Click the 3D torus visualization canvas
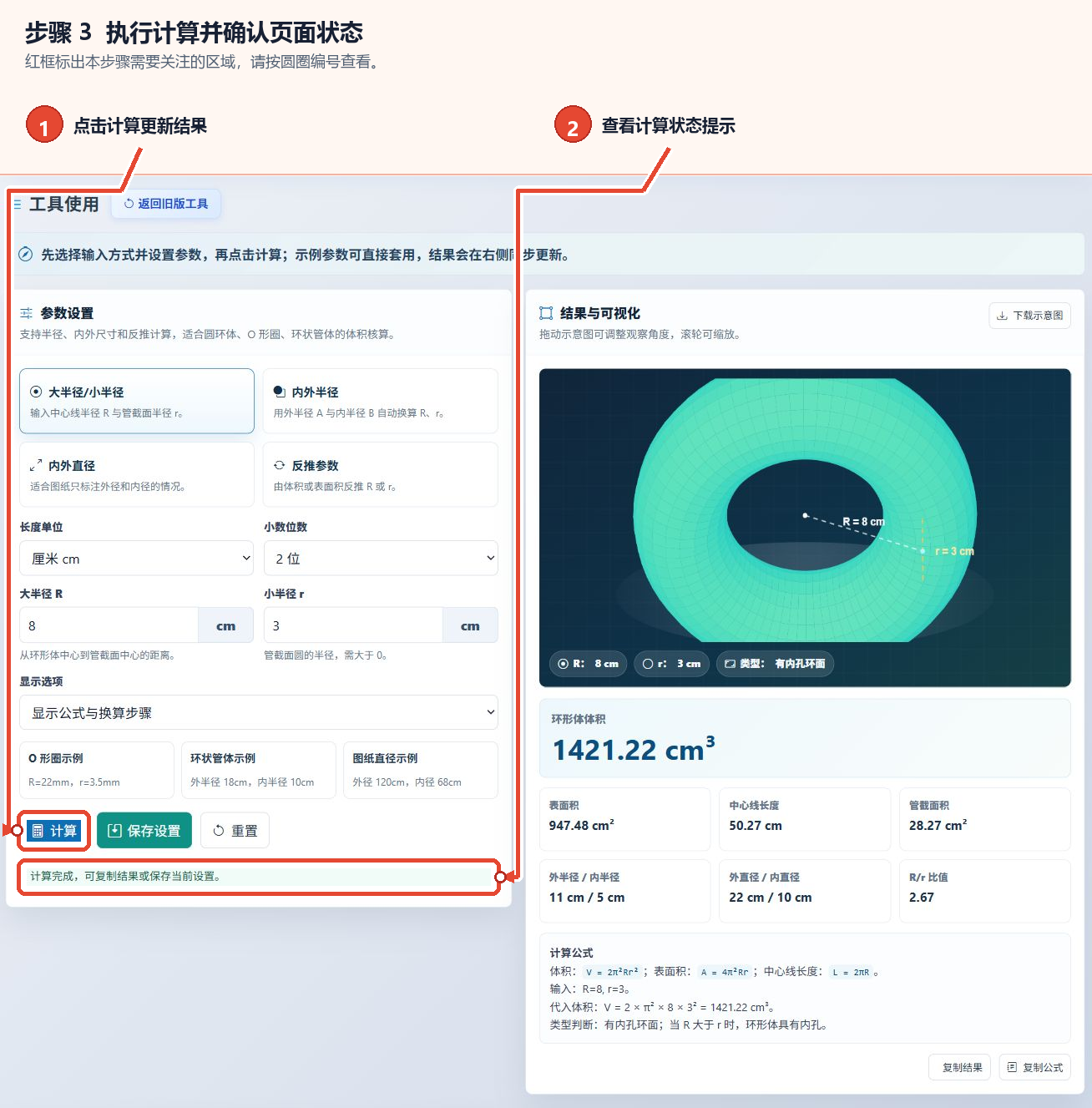 pyautogui.click(x=805, y=528)
